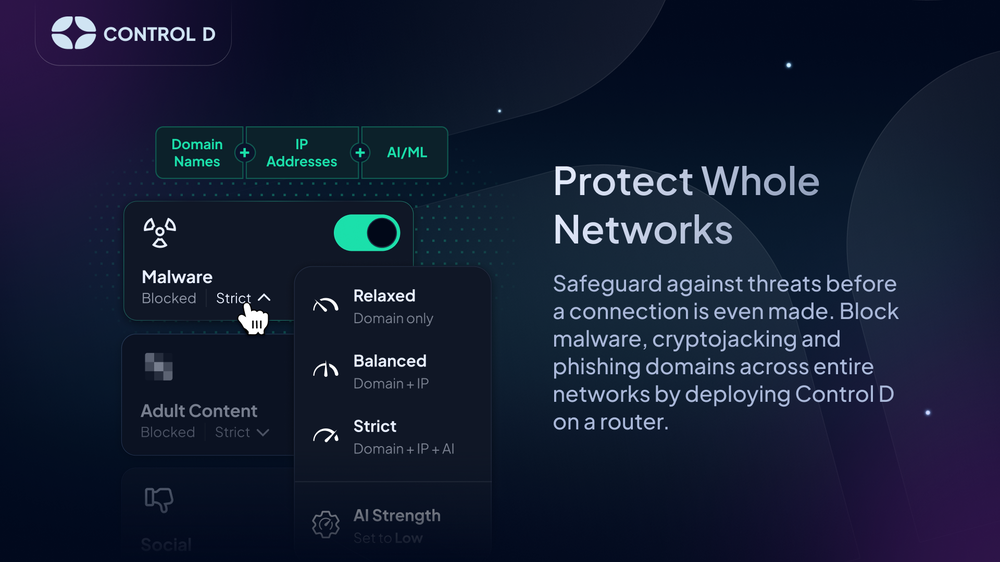1000x562 pixels.
Task: Click the Relaxed gauge icon
Action: pyautogui.click(x=326, y=305)
